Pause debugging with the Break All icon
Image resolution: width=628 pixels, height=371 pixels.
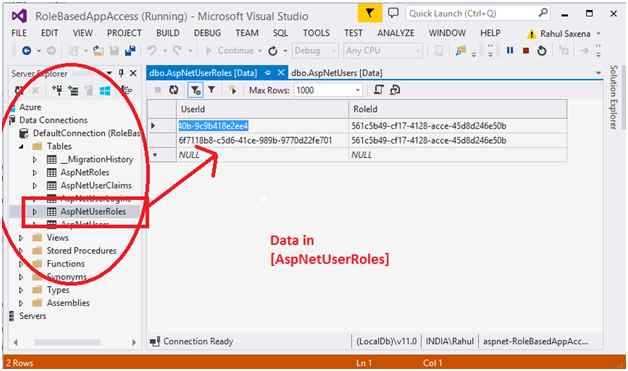pos(510,50)
